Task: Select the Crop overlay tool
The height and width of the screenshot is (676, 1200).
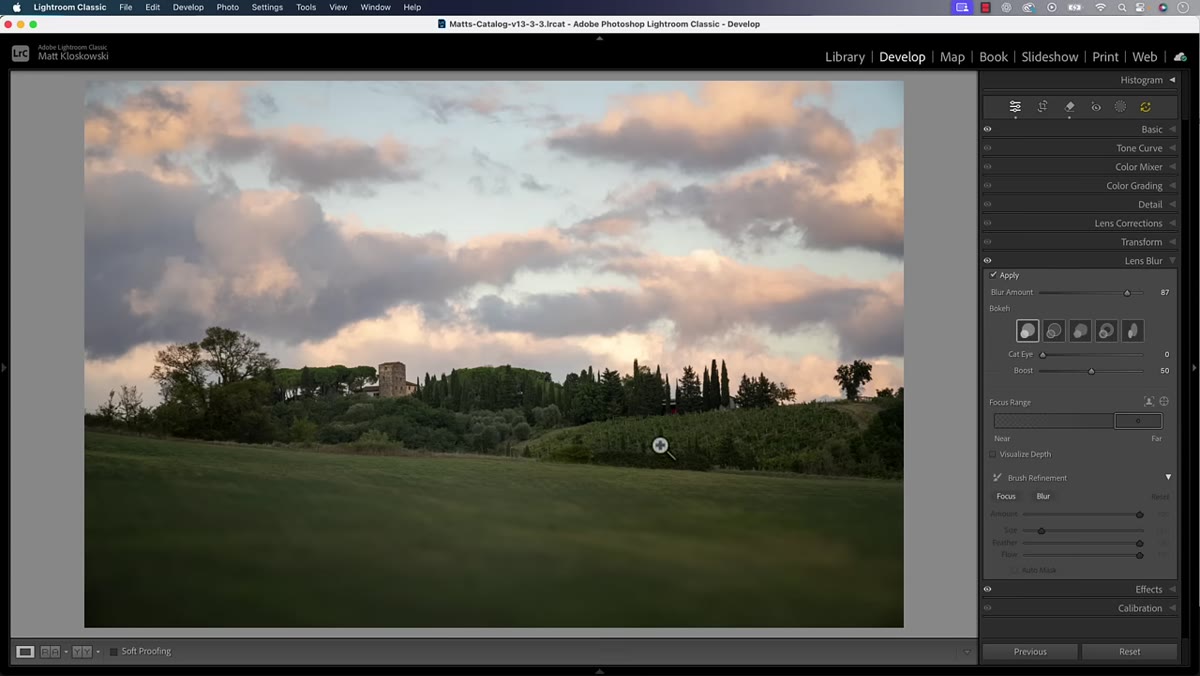Action: point(1042,107)
